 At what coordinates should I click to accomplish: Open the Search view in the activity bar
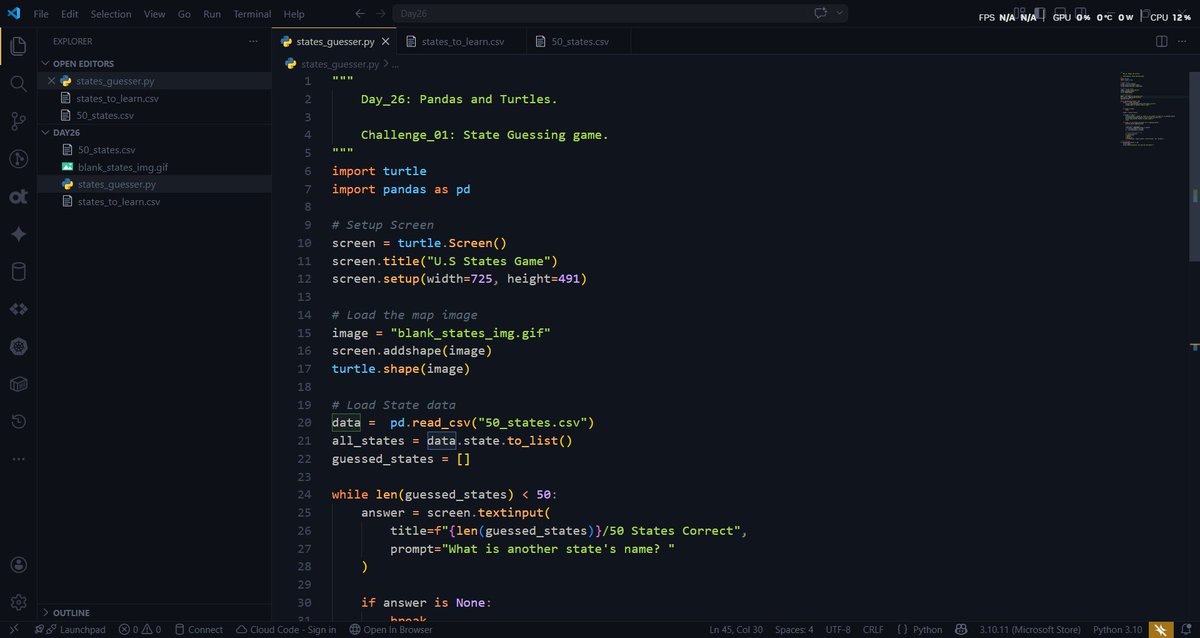[18, 83]
